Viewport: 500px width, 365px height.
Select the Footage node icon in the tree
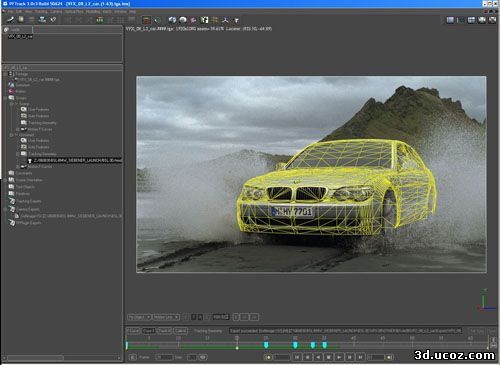pyautogui.click(x=11, y=74)
